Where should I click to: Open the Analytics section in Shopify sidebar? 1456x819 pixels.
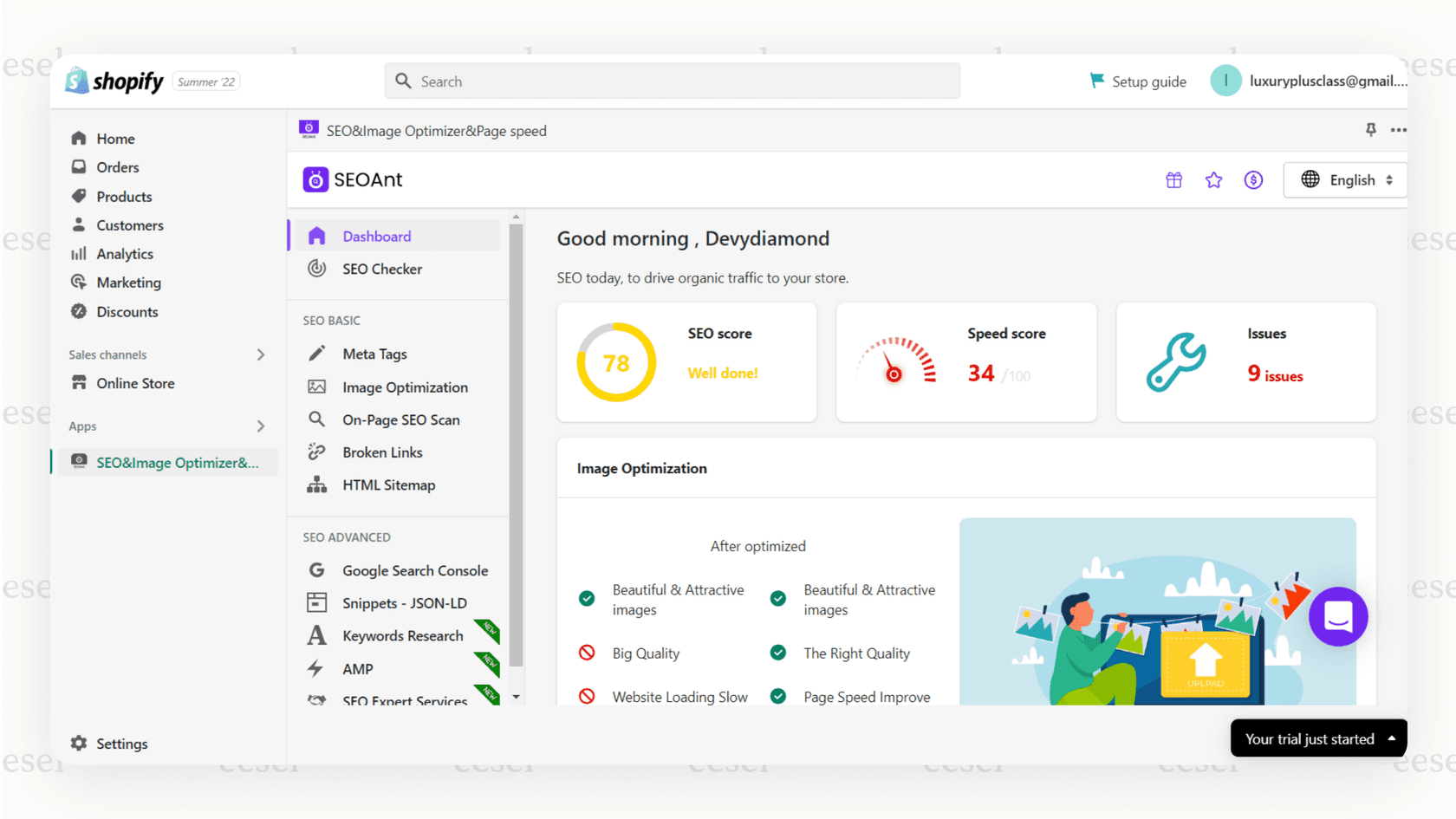point(125,253)
